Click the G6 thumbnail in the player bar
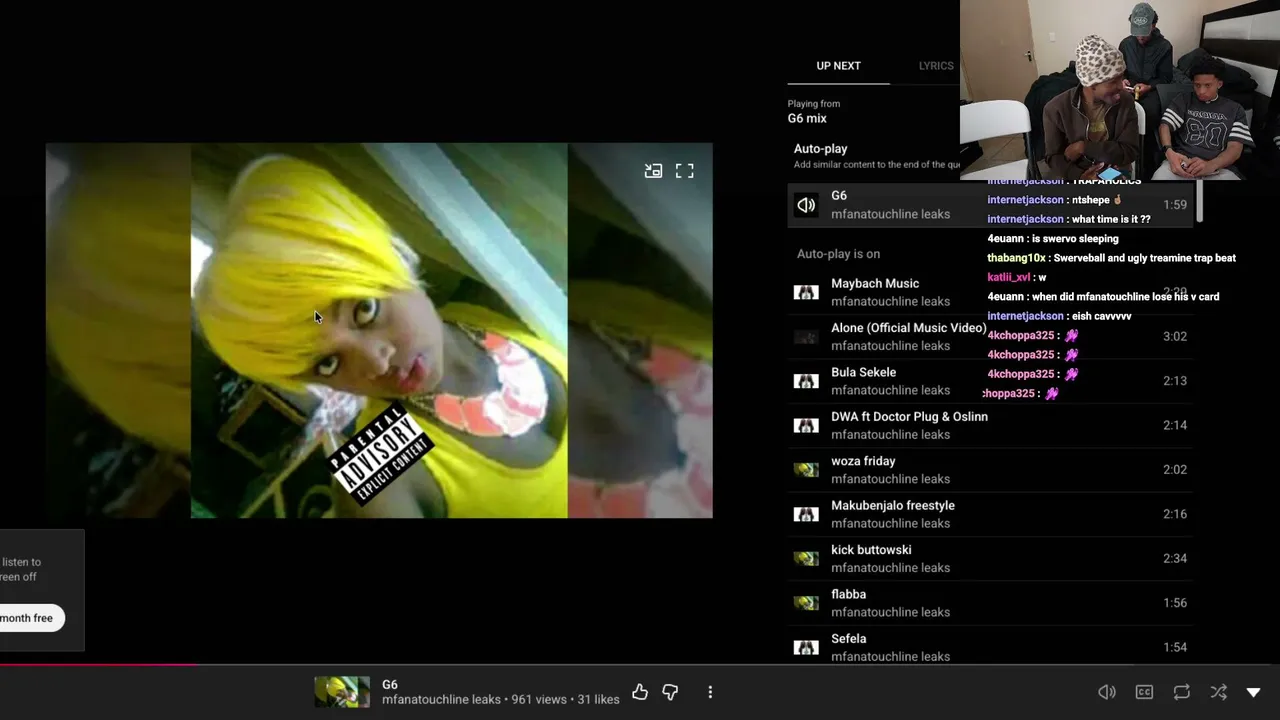The image size is (1280, 720). click(x=342, y=692)
